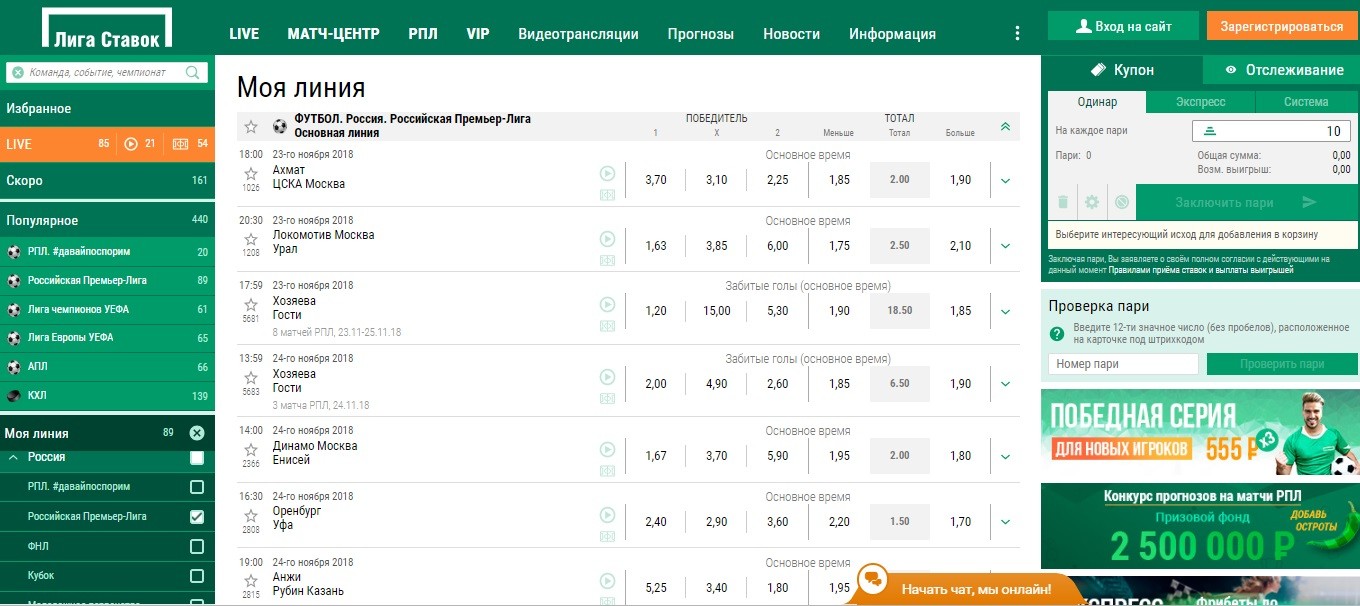The width and height of the screenshot is (1360, 606).
Task: Click the Зарегистрироваться button
Action: (x=1281, y=26)
